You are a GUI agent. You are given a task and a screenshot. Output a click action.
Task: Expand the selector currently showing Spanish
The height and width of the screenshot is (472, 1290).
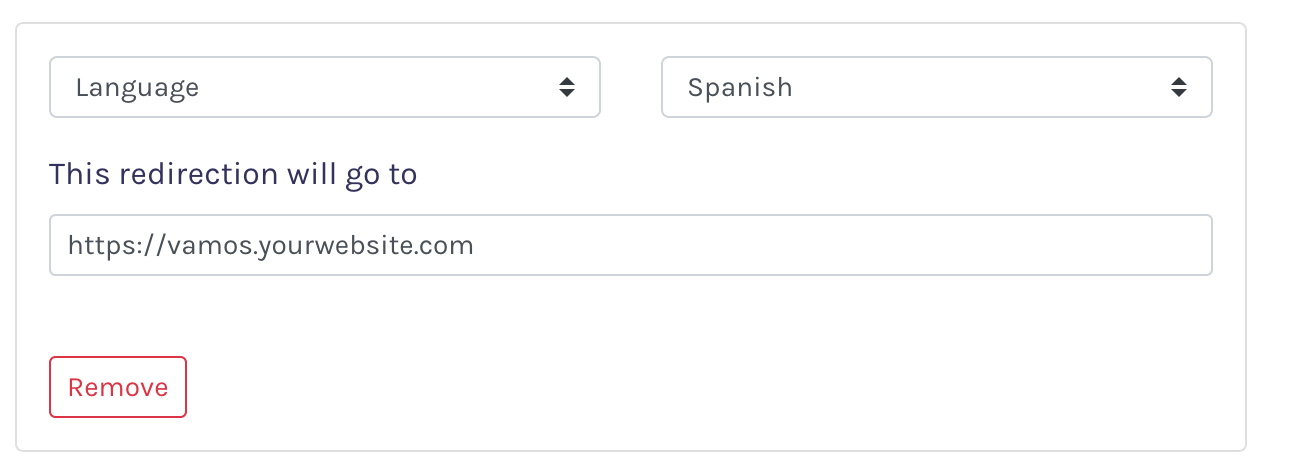936,87
